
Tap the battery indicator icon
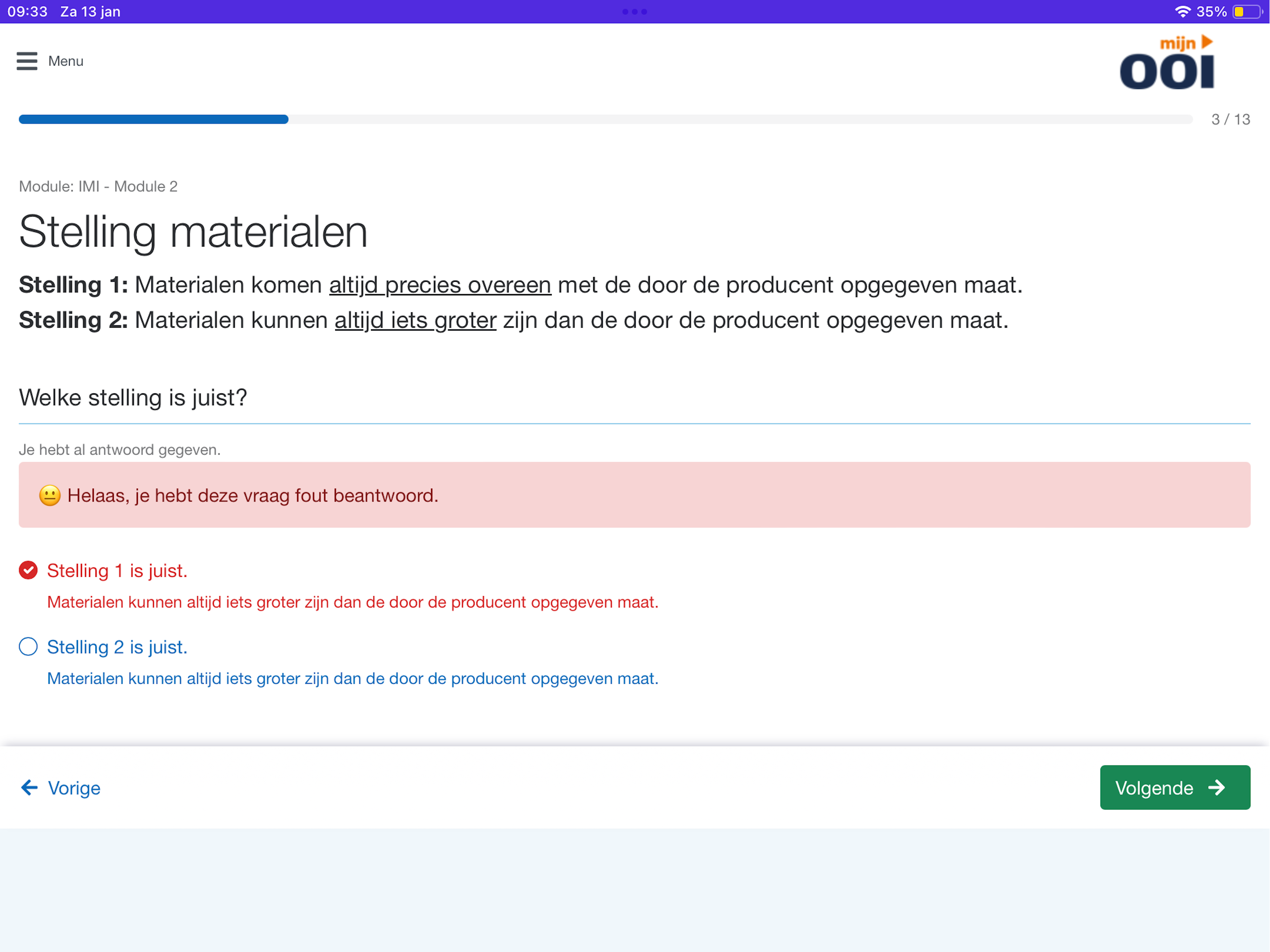[1248, 12]
